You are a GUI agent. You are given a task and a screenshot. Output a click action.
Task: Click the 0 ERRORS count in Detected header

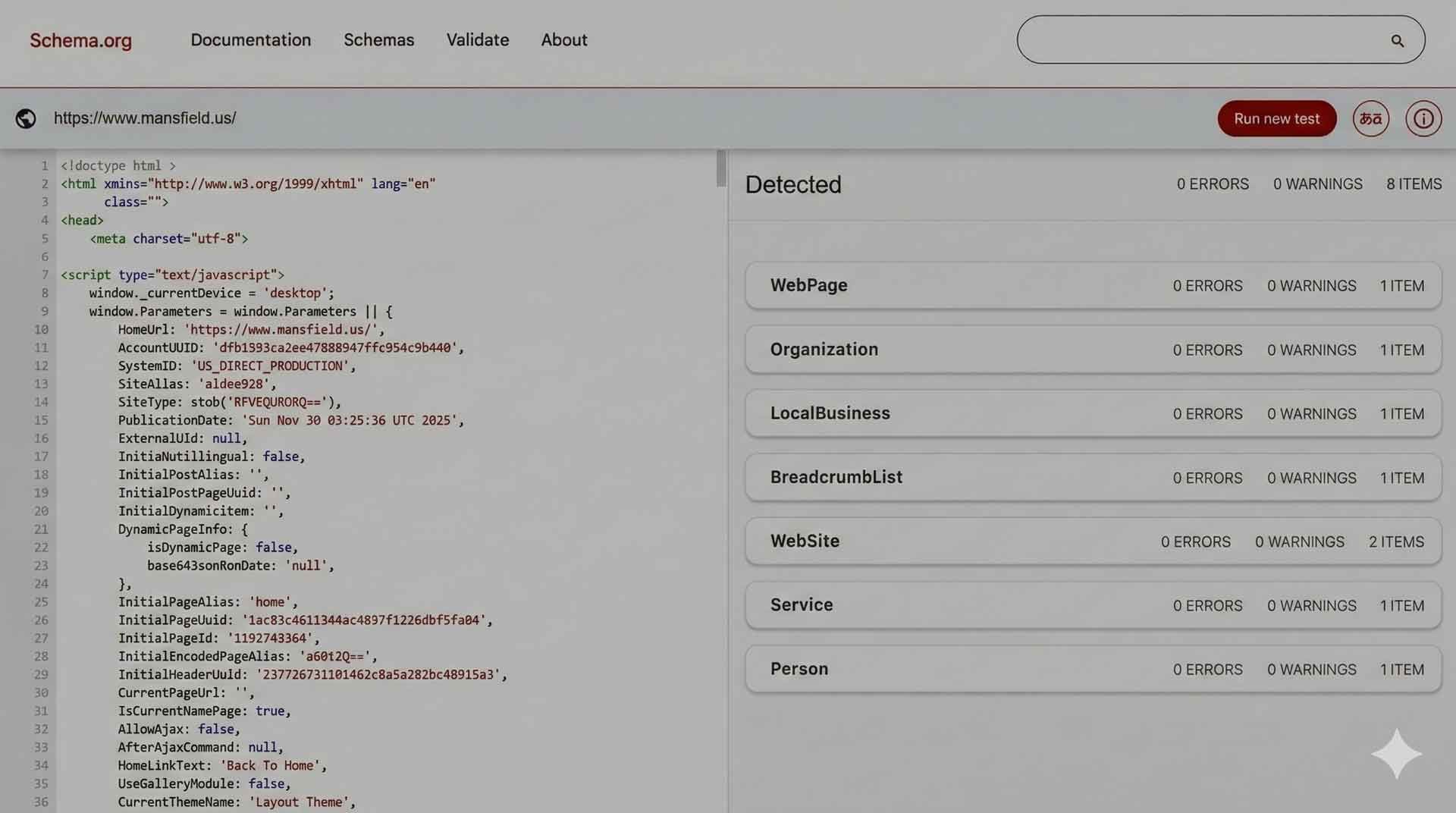1213,184
